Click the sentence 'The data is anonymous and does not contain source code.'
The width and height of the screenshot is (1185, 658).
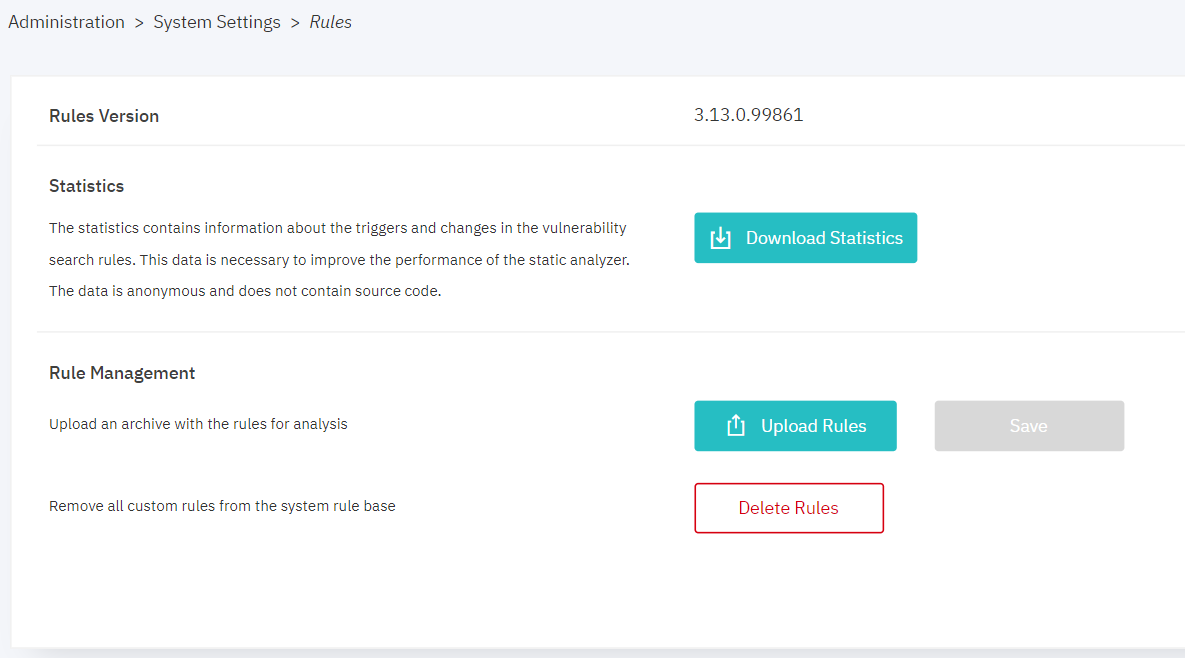[245, 291]
